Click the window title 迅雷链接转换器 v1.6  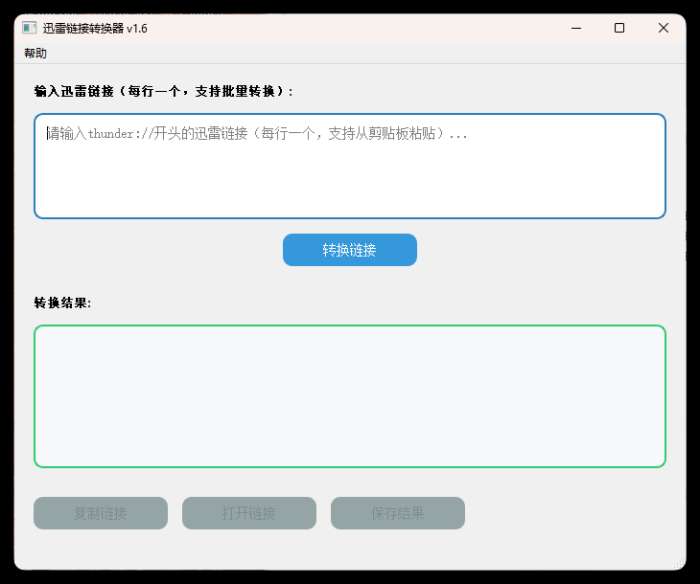95,29
